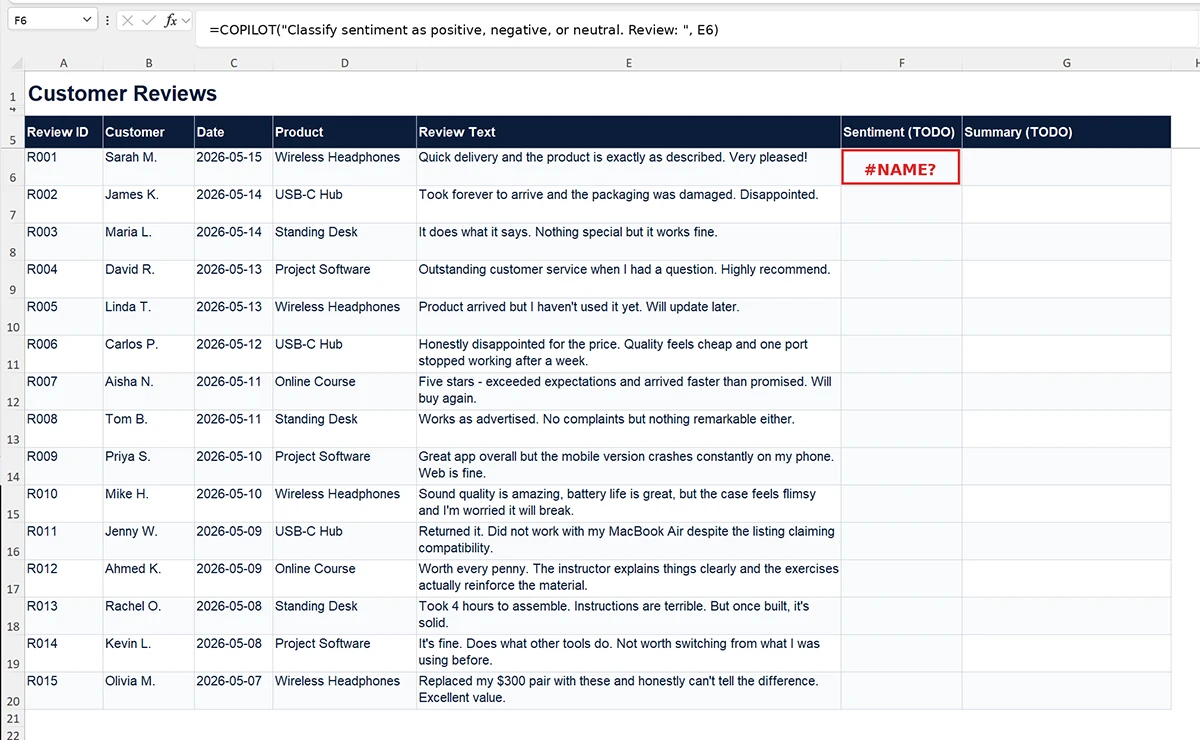Open Insert Function via fx icon
The height and width of the screenshot is (740, 1200).
(171, 20)
